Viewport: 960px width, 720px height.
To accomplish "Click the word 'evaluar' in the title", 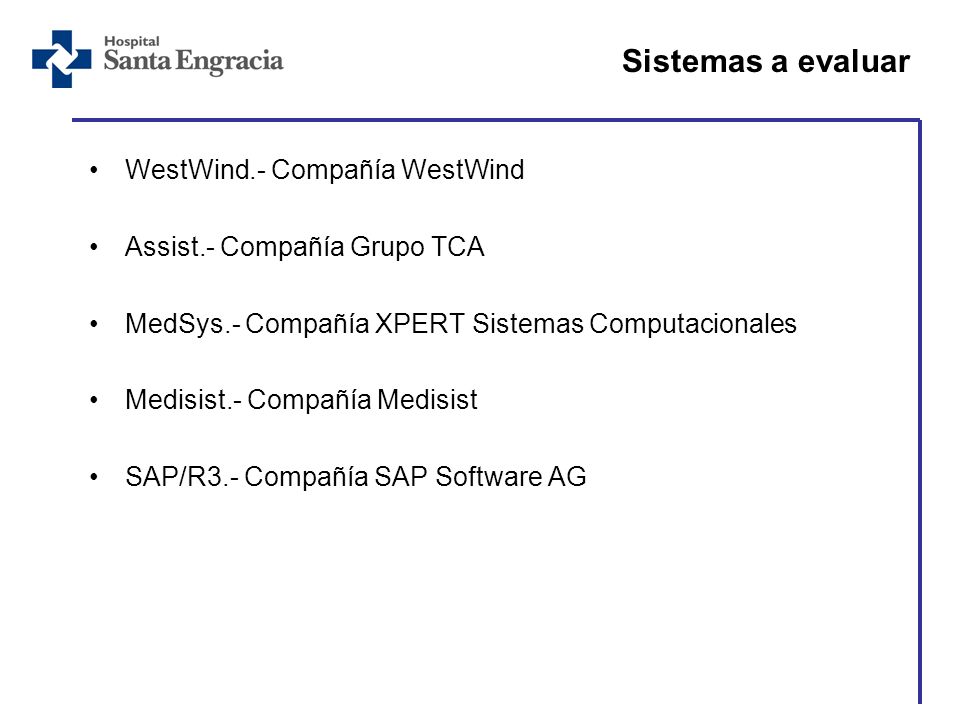I will coord(854,61).
